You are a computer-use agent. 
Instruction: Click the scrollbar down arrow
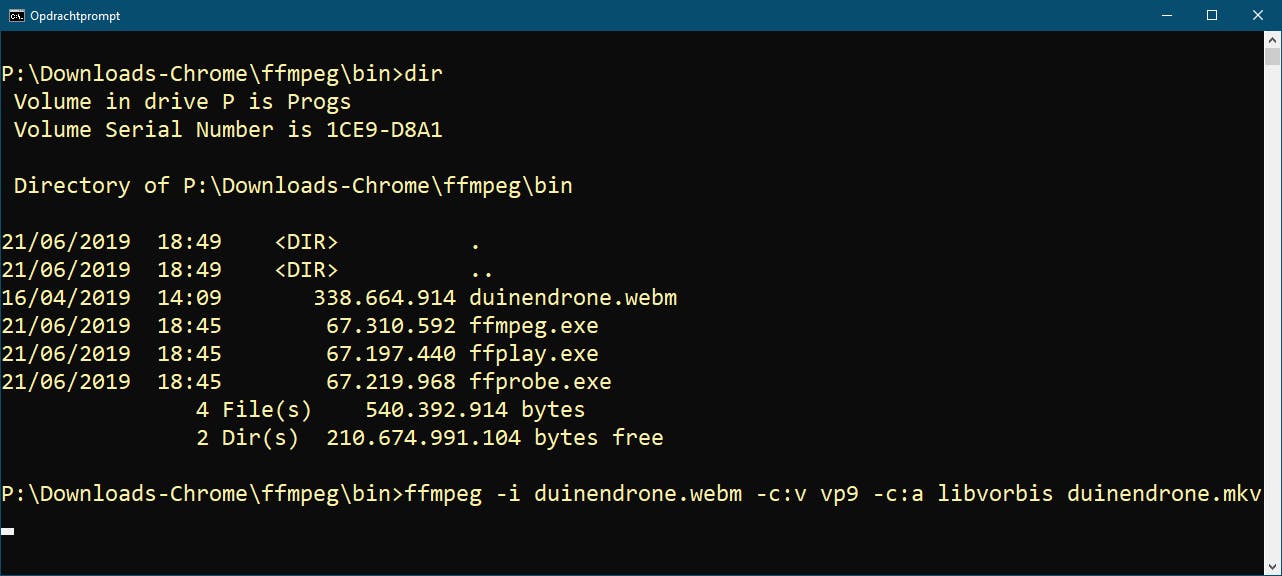coord(1273,566)
